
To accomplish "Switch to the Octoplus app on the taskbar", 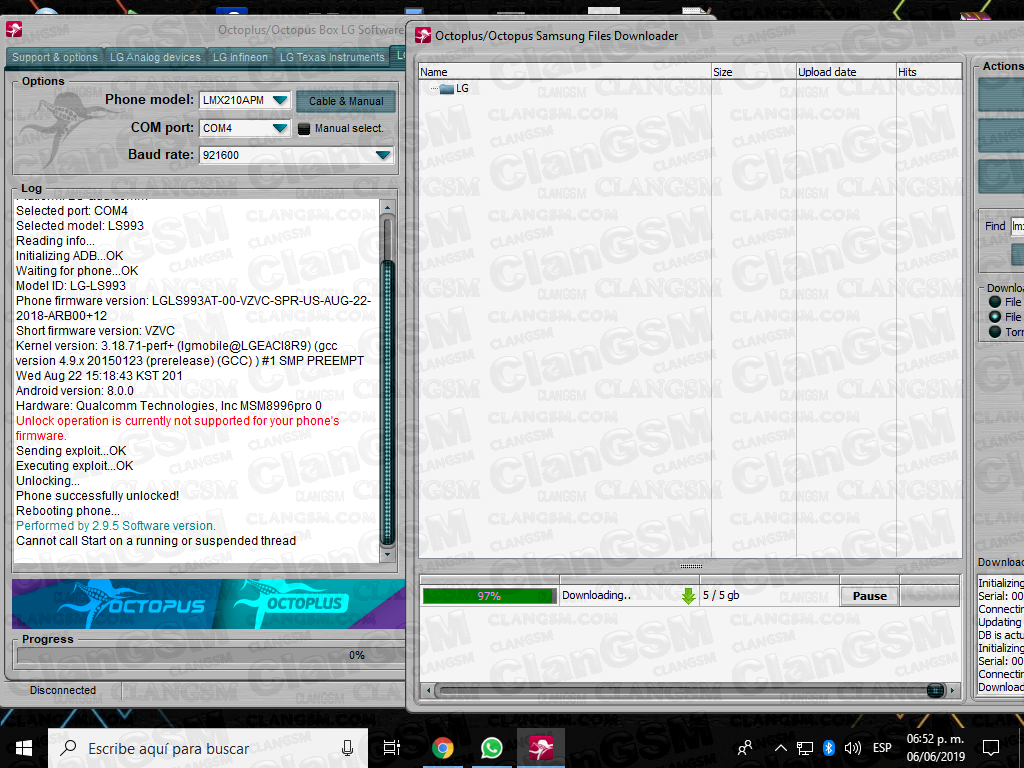I will [x=541, y=748].
